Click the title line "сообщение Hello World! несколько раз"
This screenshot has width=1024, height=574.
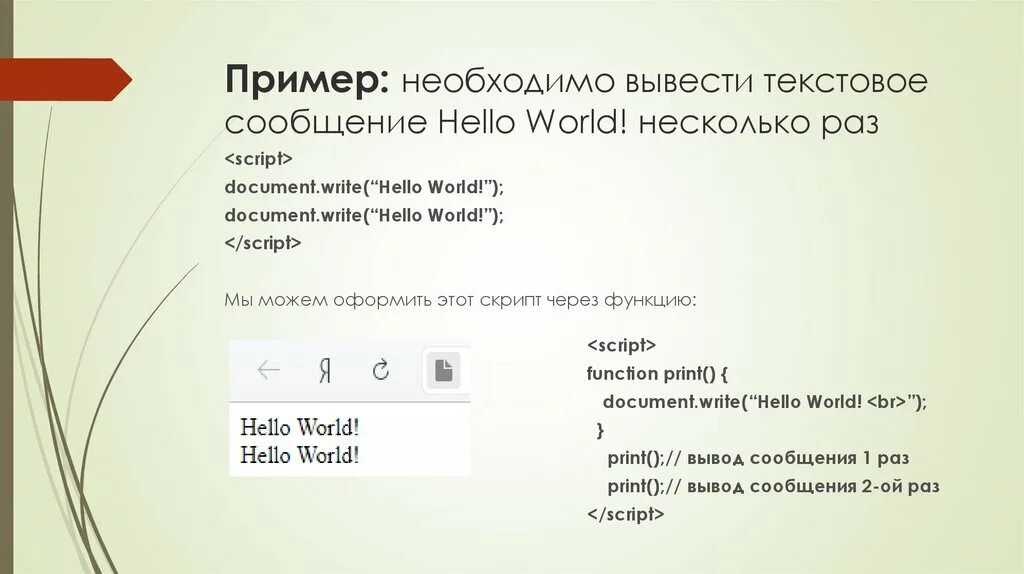click(x=552, y=122)
